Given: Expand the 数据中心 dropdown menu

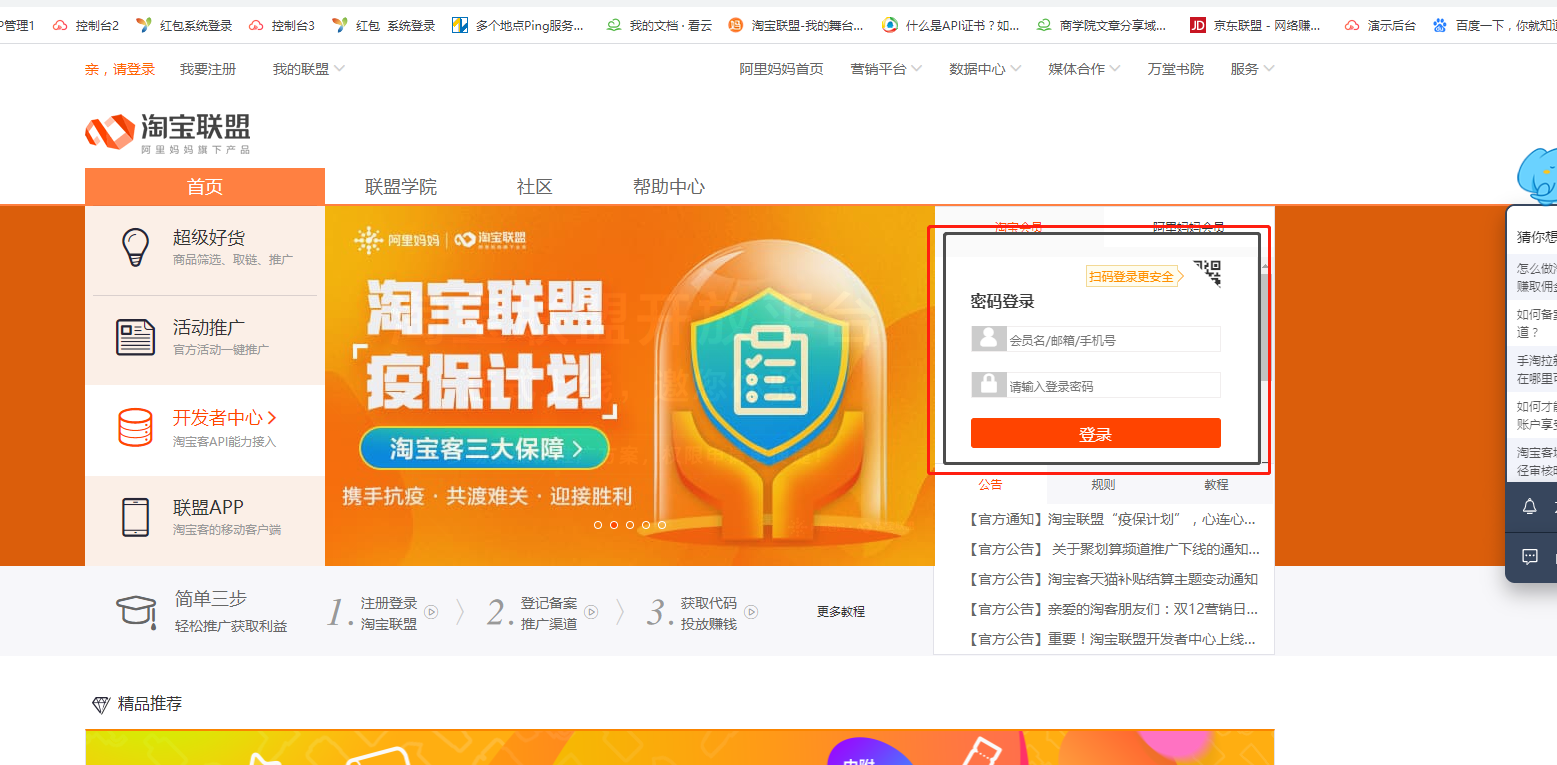Looking at the screenshot, I should coord(985,69).
